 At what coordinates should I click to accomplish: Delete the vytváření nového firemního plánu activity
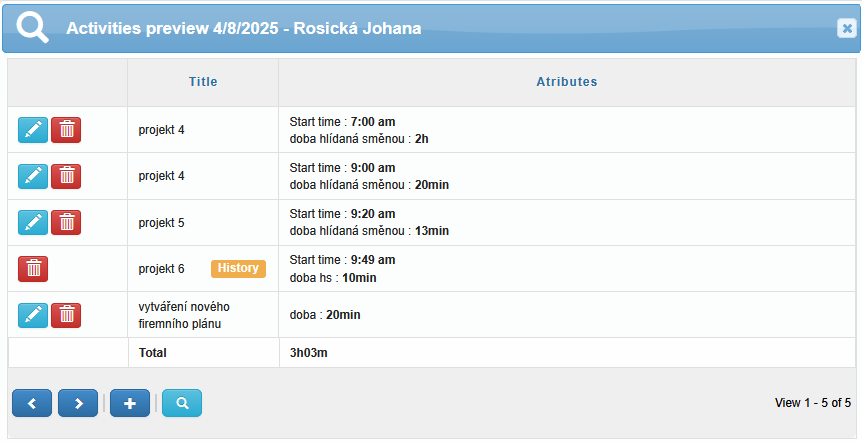coord(66,315)
